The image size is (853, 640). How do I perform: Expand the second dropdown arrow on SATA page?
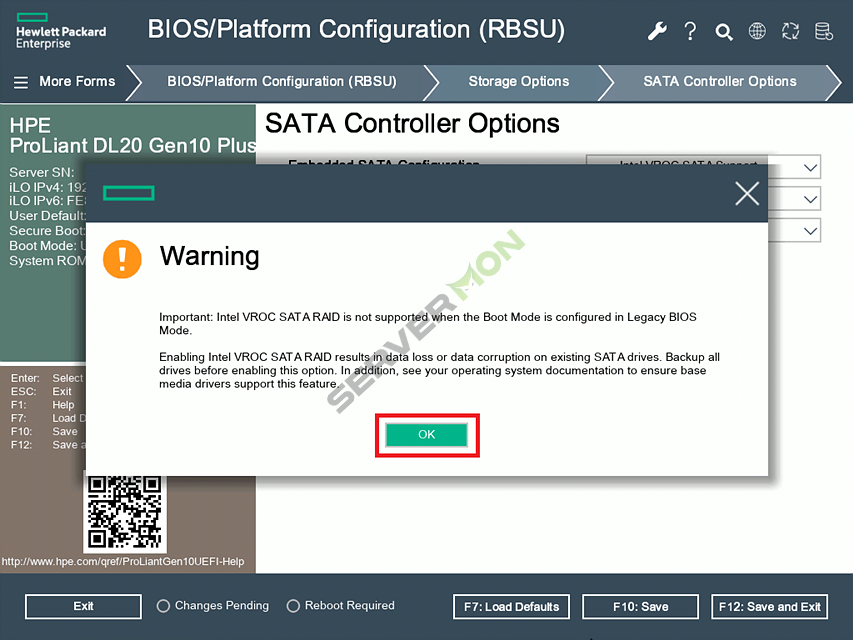click(811, 199)
